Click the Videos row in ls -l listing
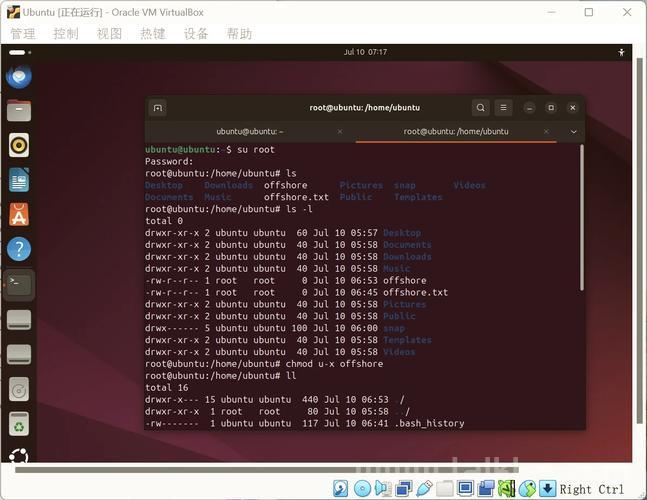The image size is (647, 500). point(280,352)
